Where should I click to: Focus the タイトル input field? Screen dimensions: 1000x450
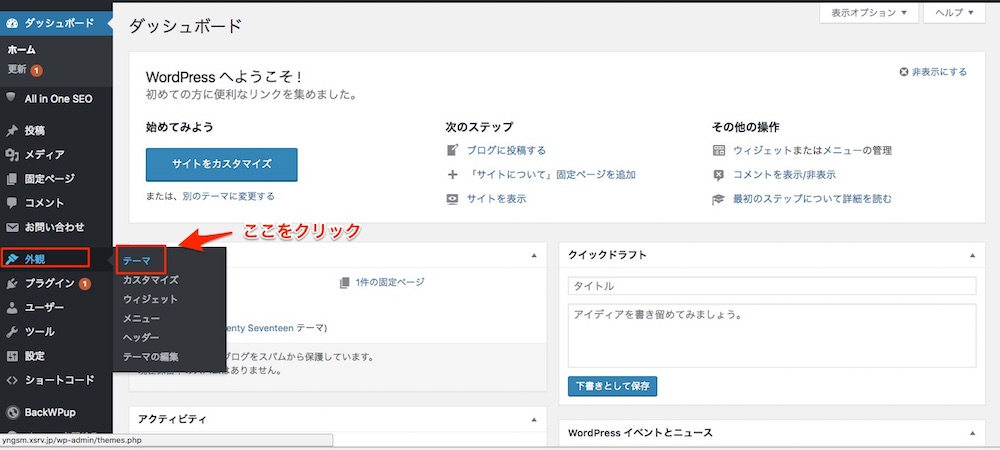[x=772, y=286]
